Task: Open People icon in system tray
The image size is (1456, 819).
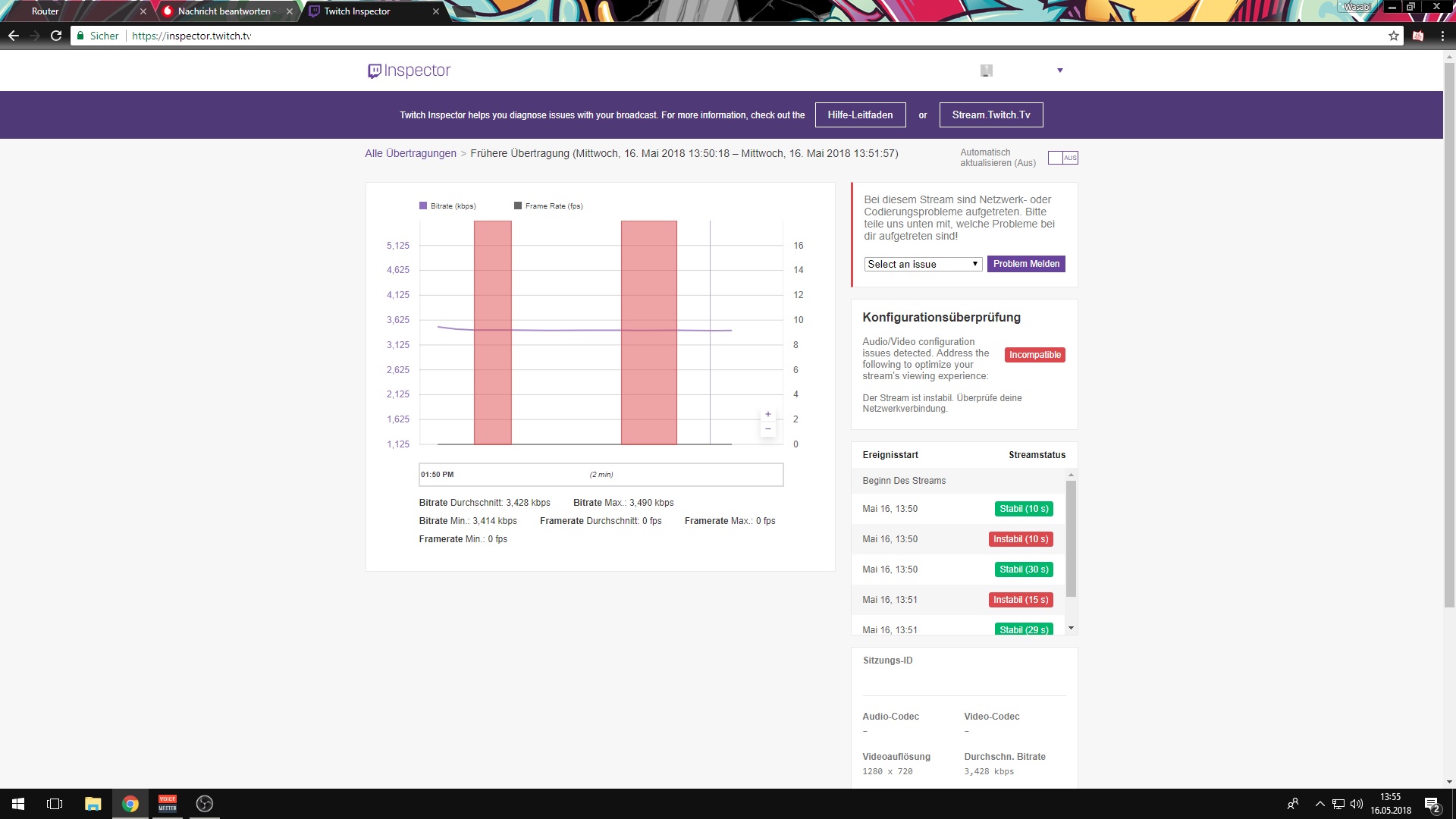Action: point(1293,804)
